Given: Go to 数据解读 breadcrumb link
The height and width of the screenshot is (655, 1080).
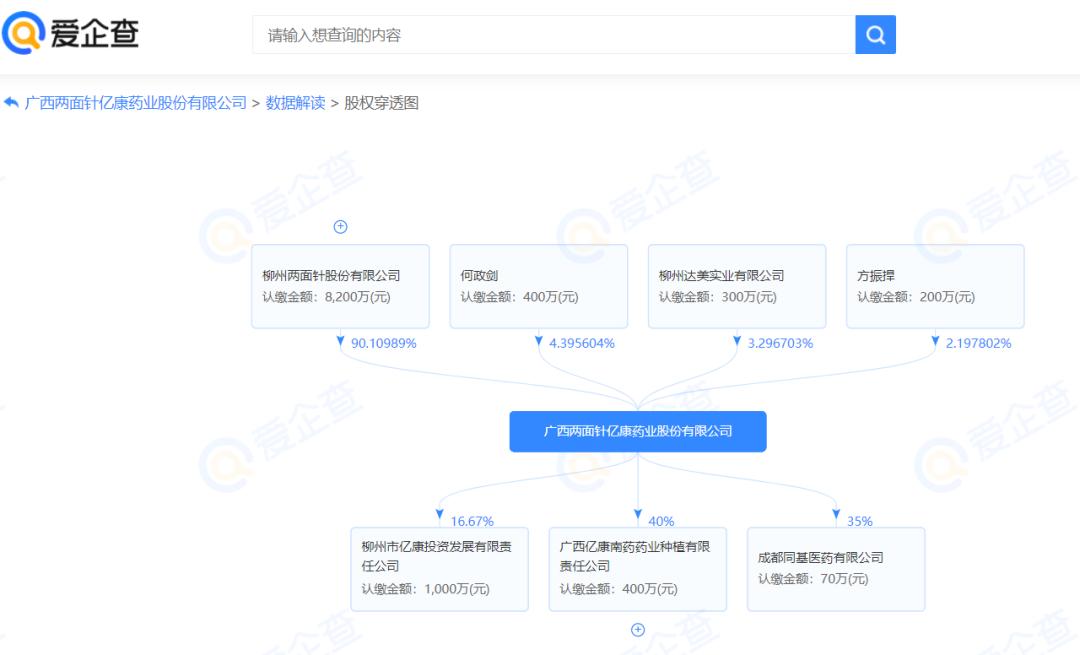Looking at the screenshot, I should 295,103.
